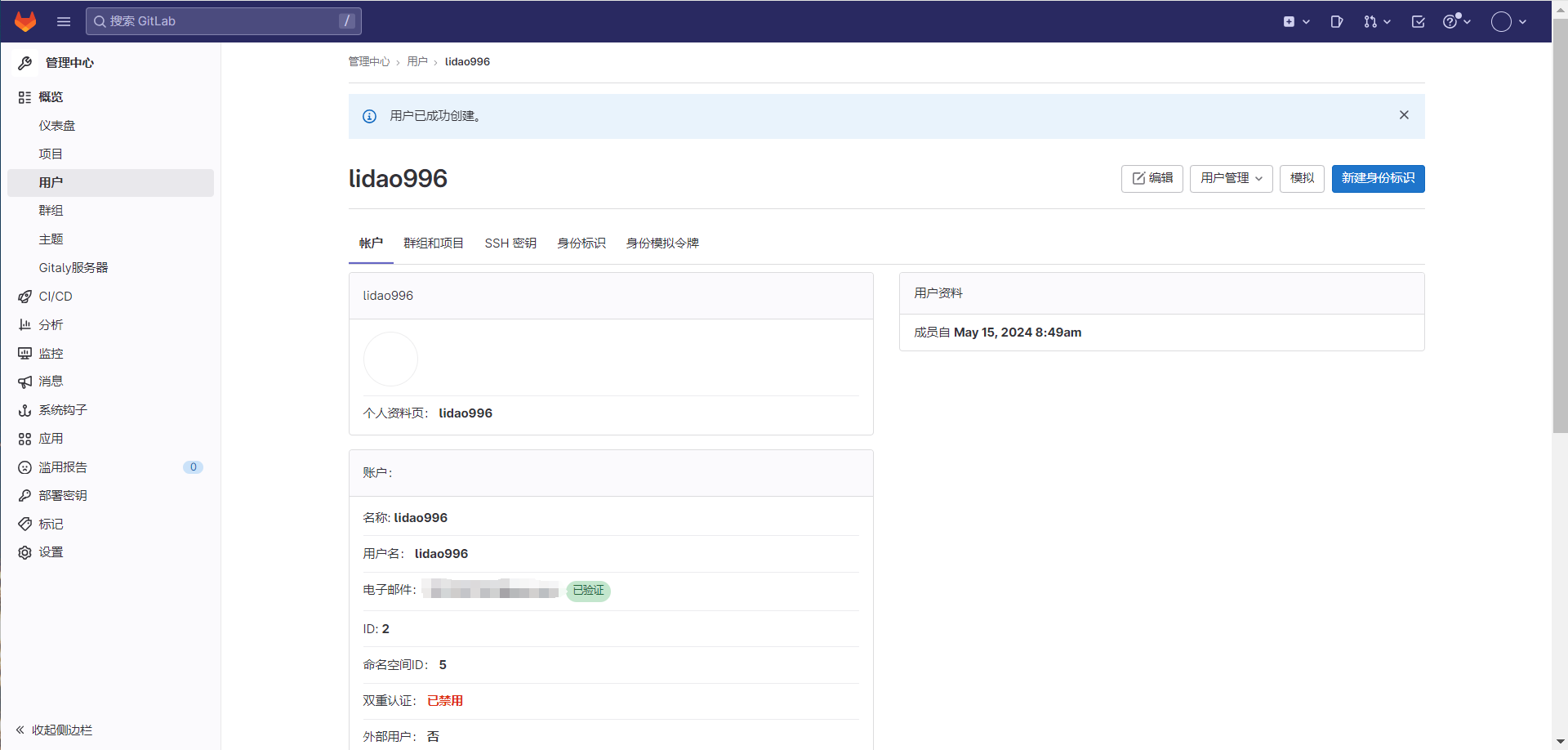Screen dimensions: 1568x750
Task: Click the 概览 overview icon
Action: (x=24, y=97)
